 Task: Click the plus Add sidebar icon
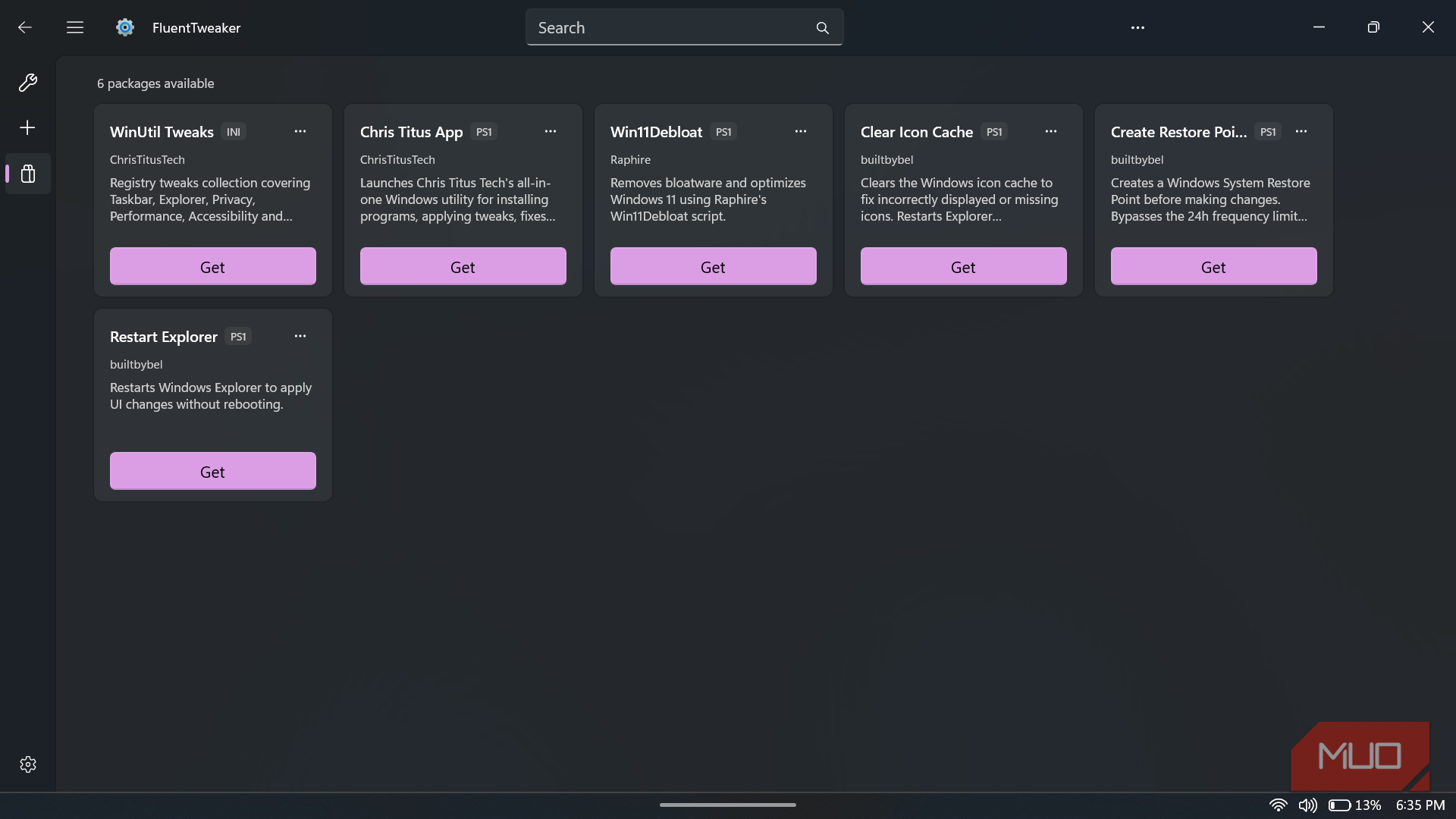point(27,127)
